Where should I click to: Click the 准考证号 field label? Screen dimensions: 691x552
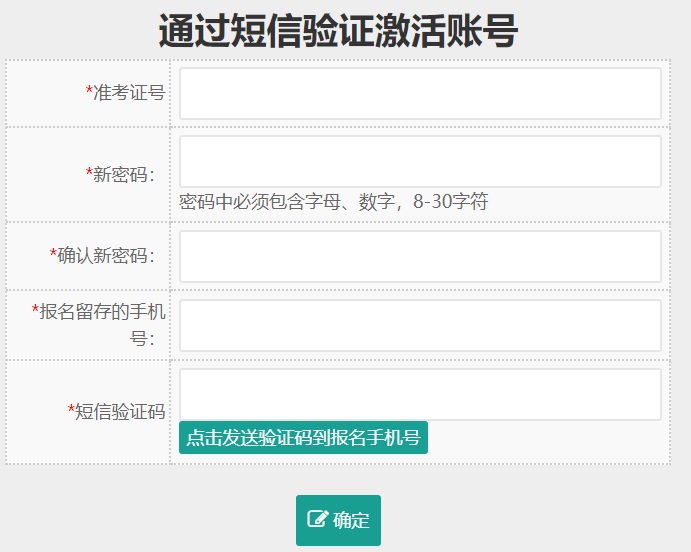pyautogui.click(x=129, y=93)
